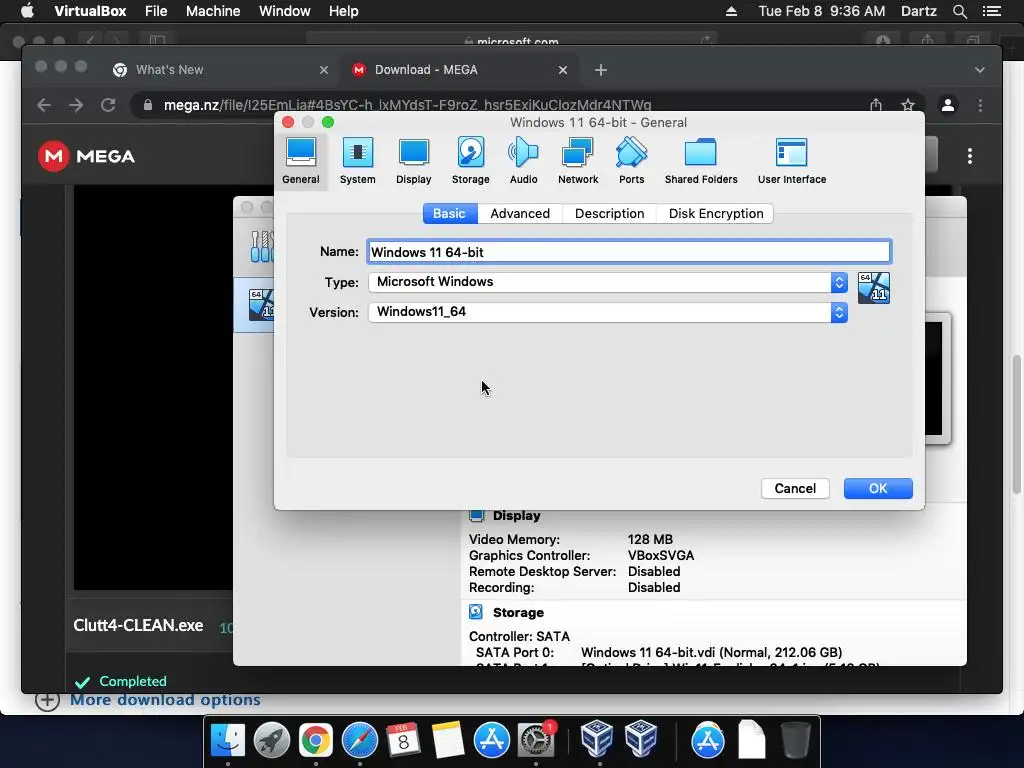This screenshot has width=1024, height=768.
Task: Open Finder from the dock
Action: pos(227,741)
